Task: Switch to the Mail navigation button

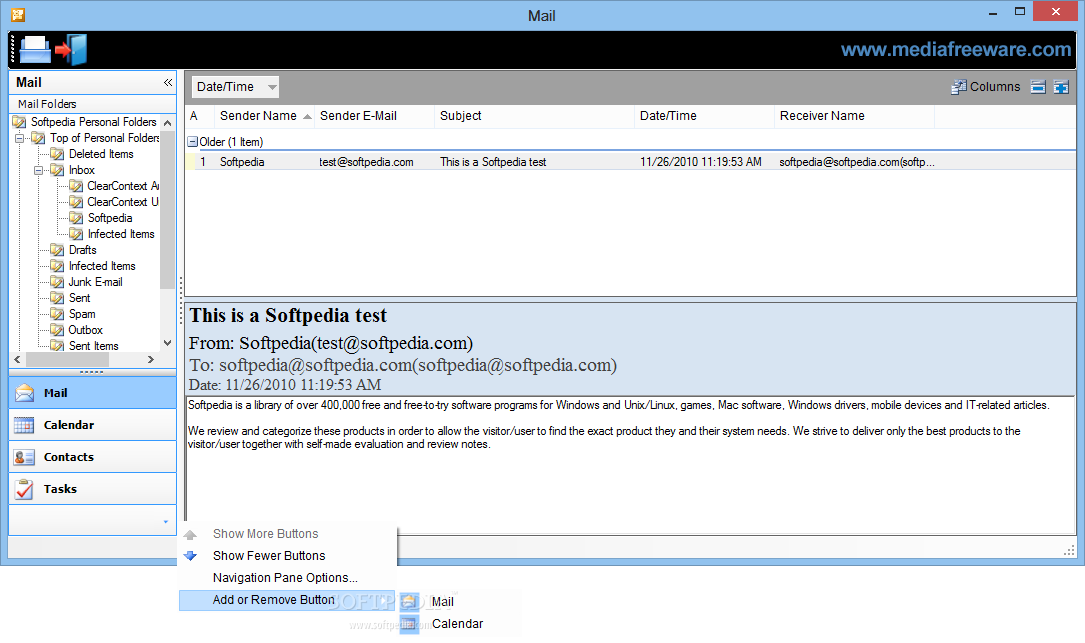Action: [93, 392]
